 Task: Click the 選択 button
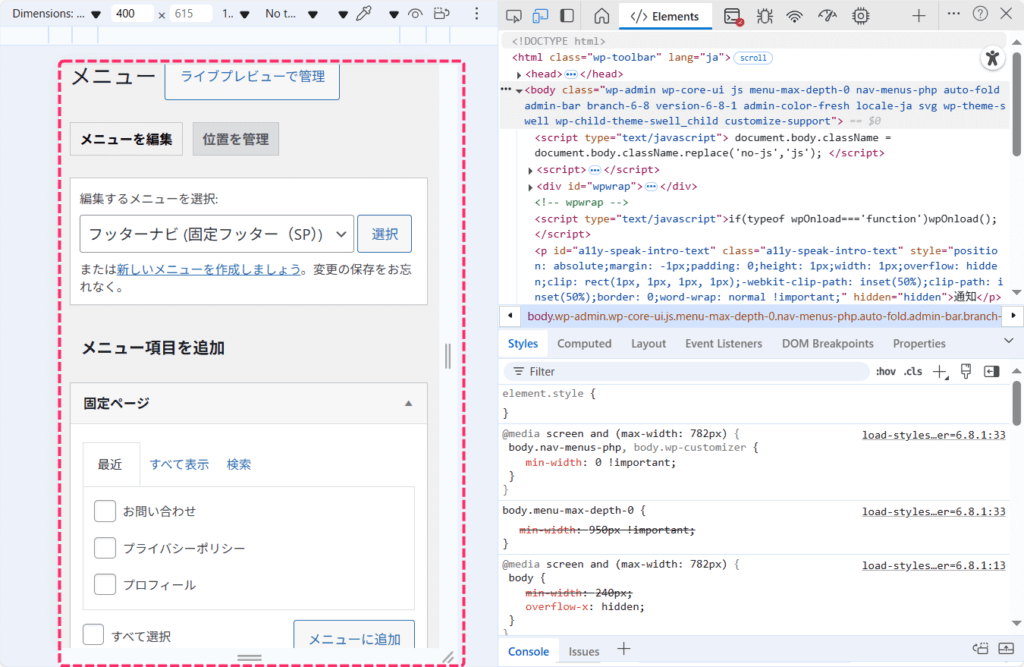pos(385,234)
